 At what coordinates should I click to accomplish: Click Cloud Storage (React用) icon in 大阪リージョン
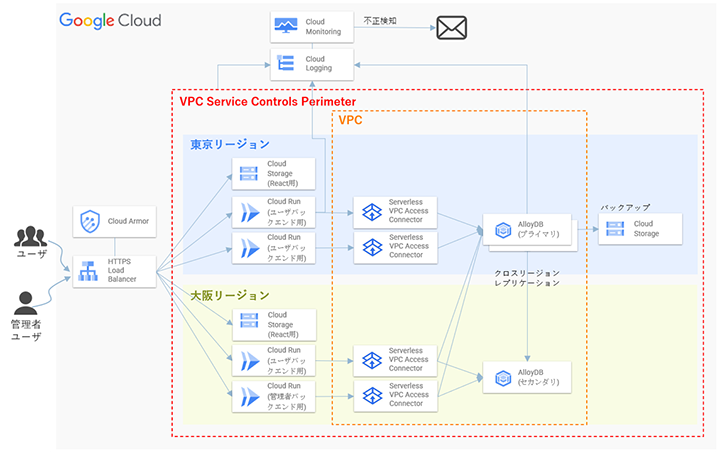point(249,321)
